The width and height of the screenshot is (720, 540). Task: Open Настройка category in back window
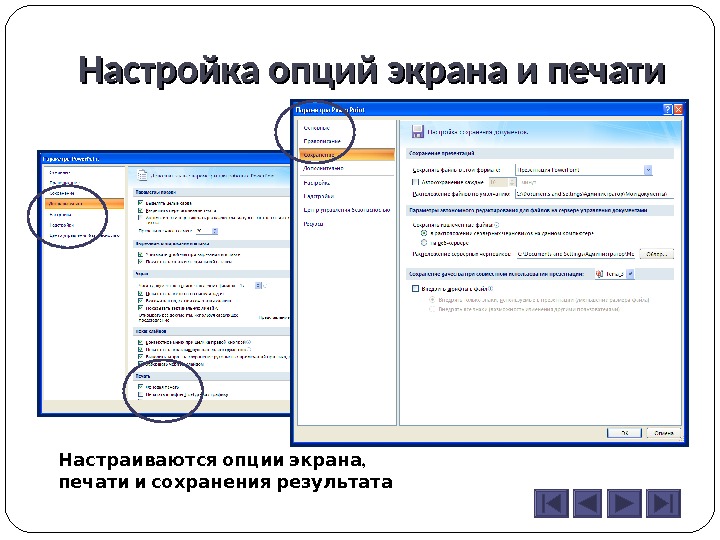tap(60, 214)
